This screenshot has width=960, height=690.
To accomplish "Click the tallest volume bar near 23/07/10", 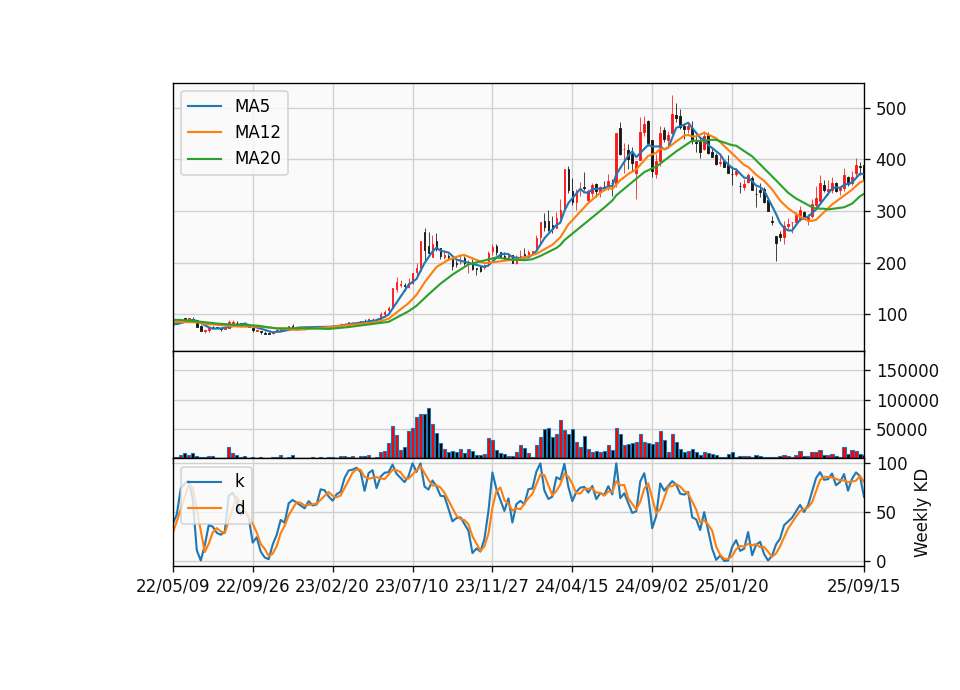I will [x=429, y=433].
